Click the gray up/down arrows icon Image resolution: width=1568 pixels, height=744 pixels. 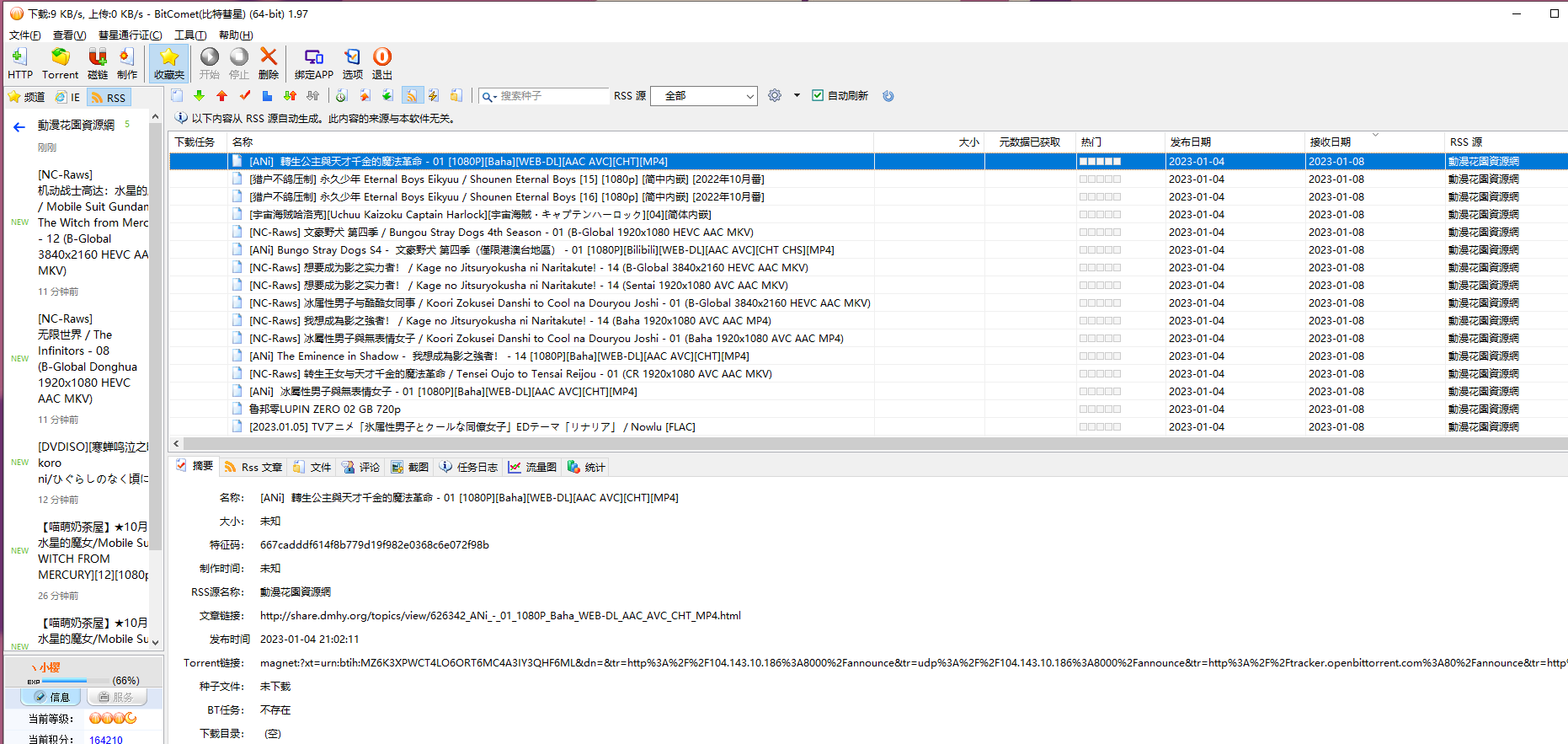(x=312, y=96)
